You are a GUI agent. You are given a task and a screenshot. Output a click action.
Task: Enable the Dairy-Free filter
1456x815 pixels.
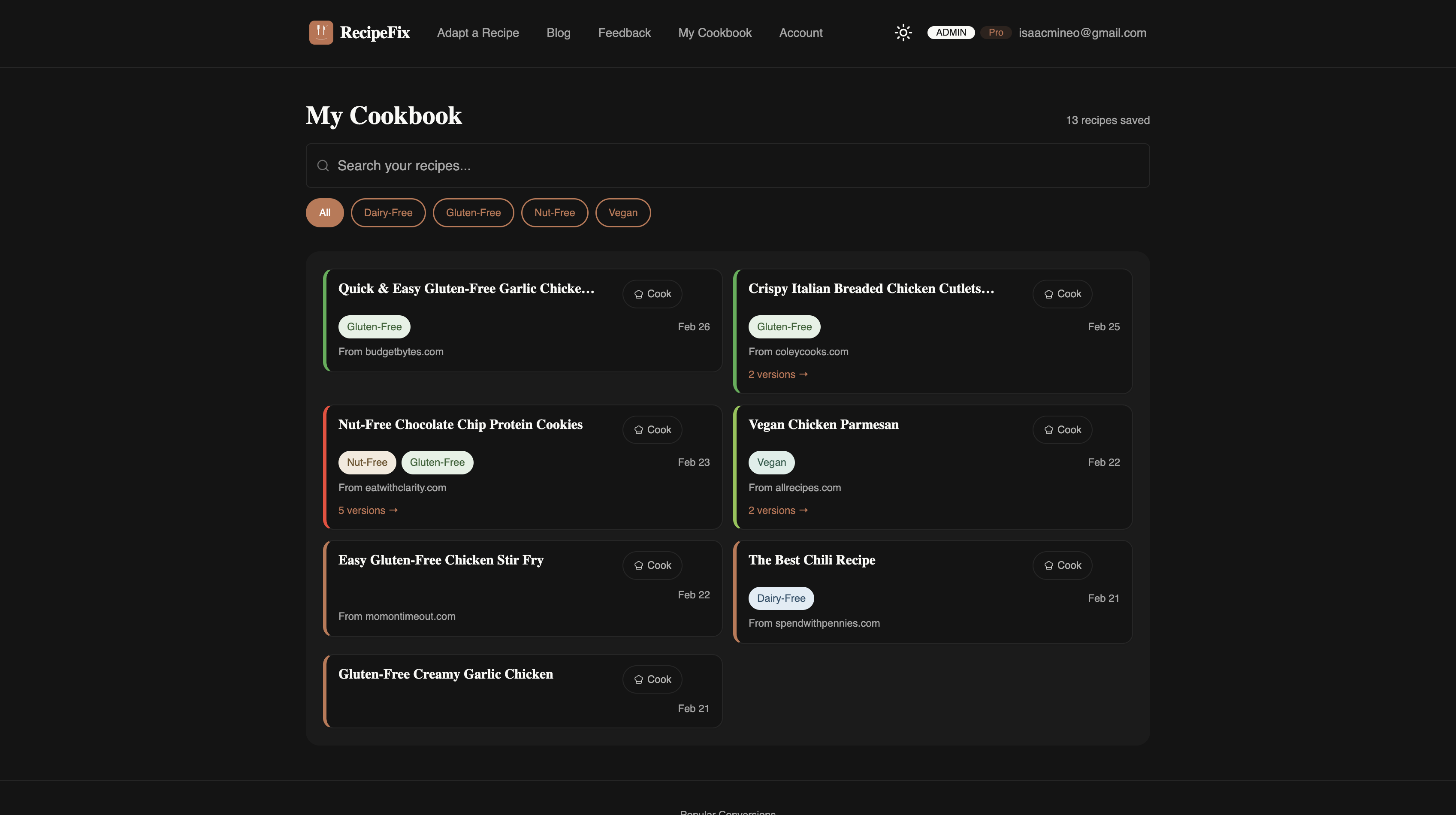(388, 212)
